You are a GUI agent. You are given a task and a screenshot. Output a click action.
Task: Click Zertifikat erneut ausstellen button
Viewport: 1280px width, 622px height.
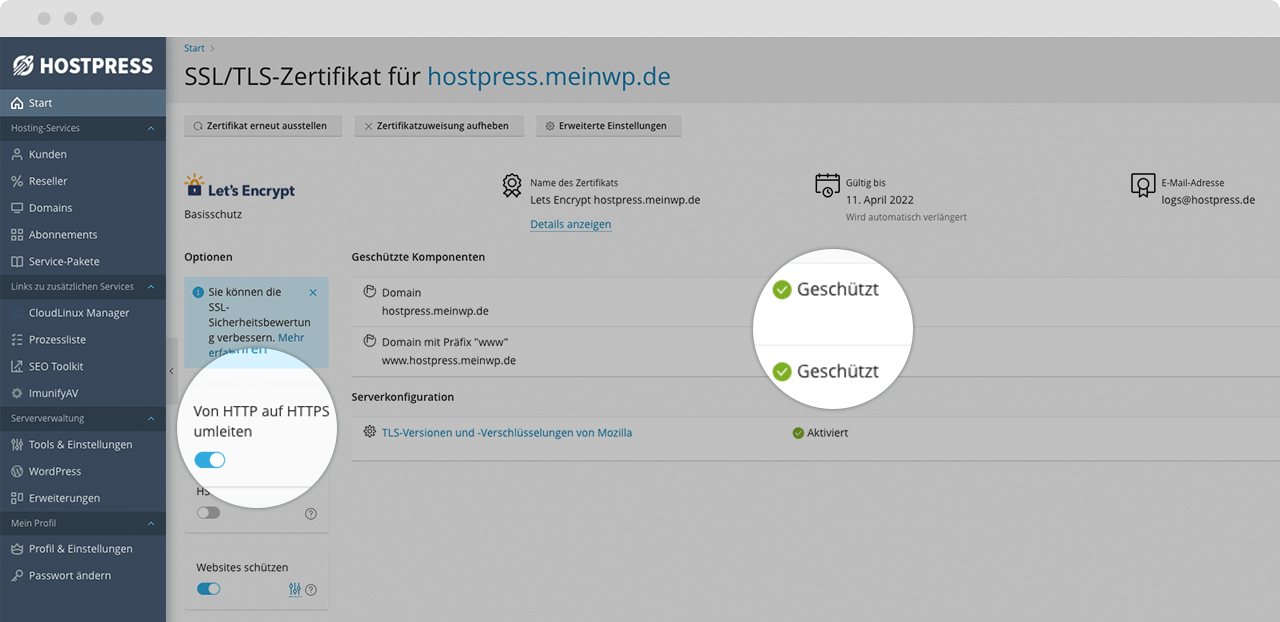[263, 125]
